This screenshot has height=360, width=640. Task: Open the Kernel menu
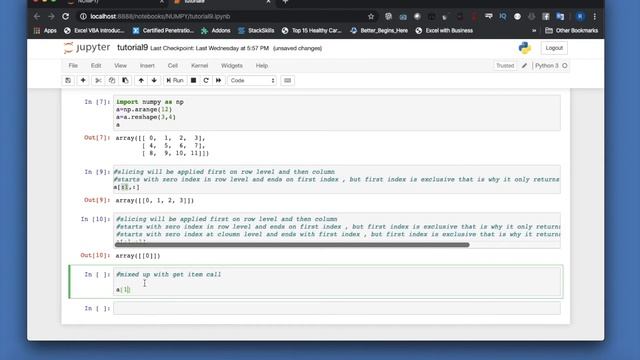click(200, 65)
